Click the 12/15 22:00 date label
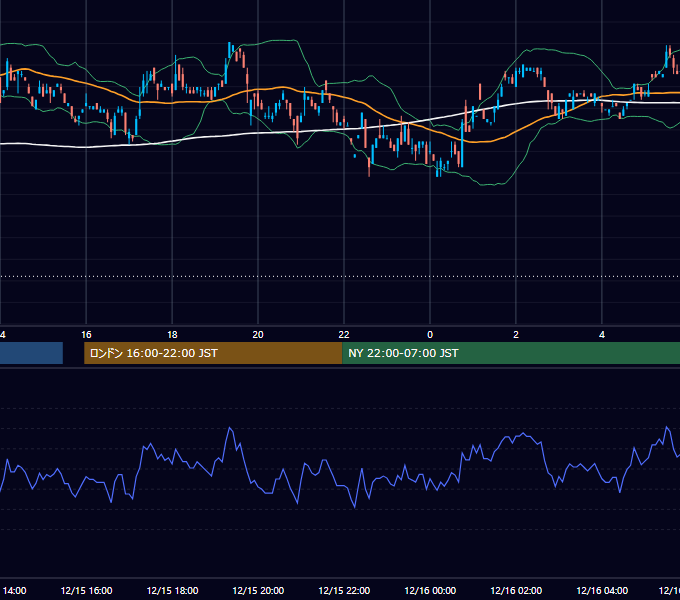This screenshot has width=680, height=600. tap(344, 591)
